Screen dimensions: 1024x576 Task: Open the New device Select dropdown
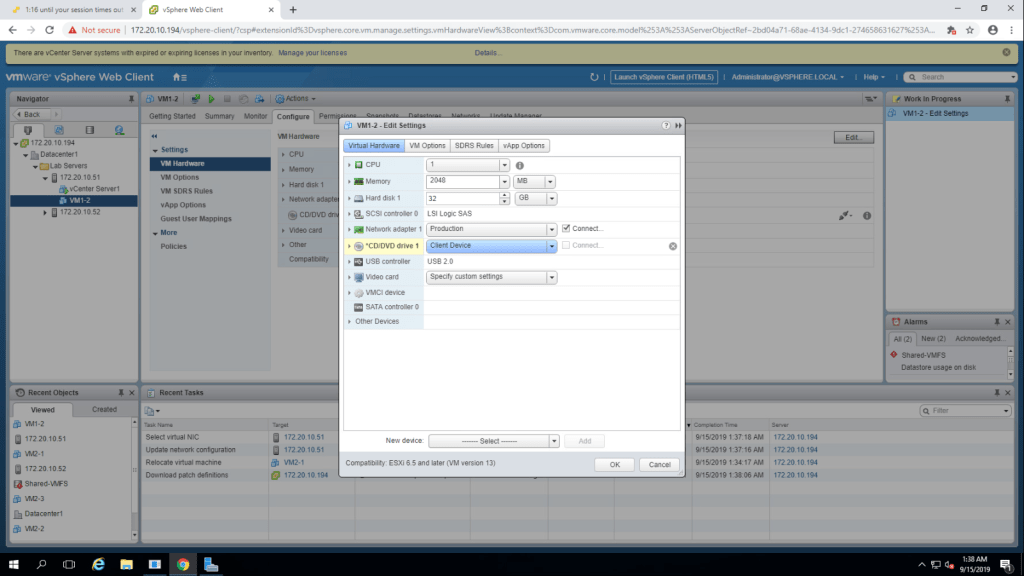494,441
